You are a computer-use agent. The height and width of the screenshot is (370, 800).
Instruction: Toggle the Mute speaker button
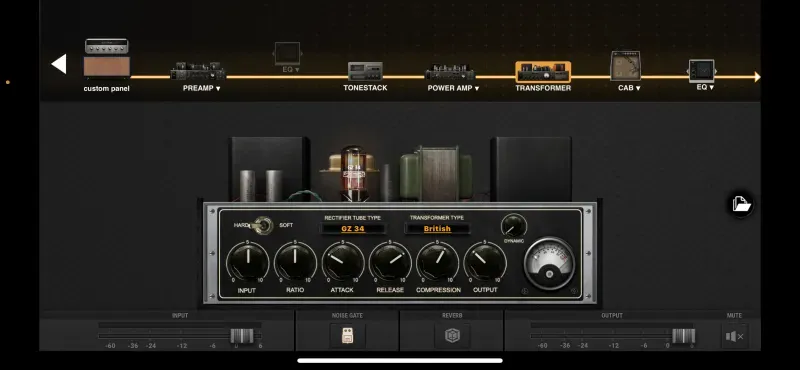point(735,336)
